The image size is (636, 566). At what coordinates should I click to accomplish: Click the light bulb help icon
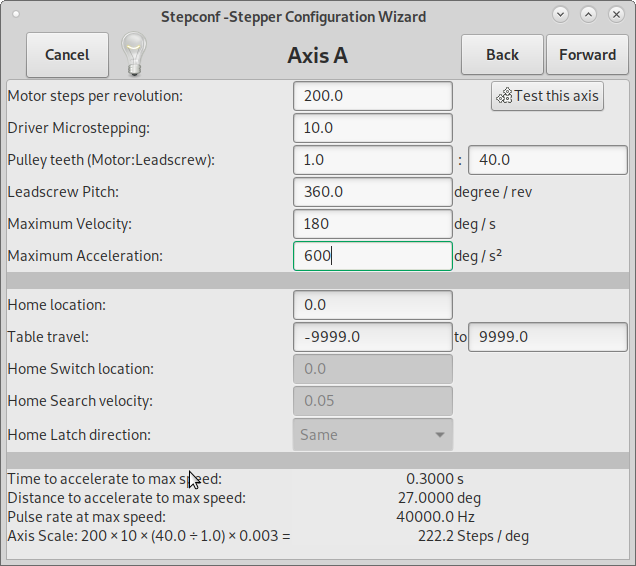pos(134,54)
